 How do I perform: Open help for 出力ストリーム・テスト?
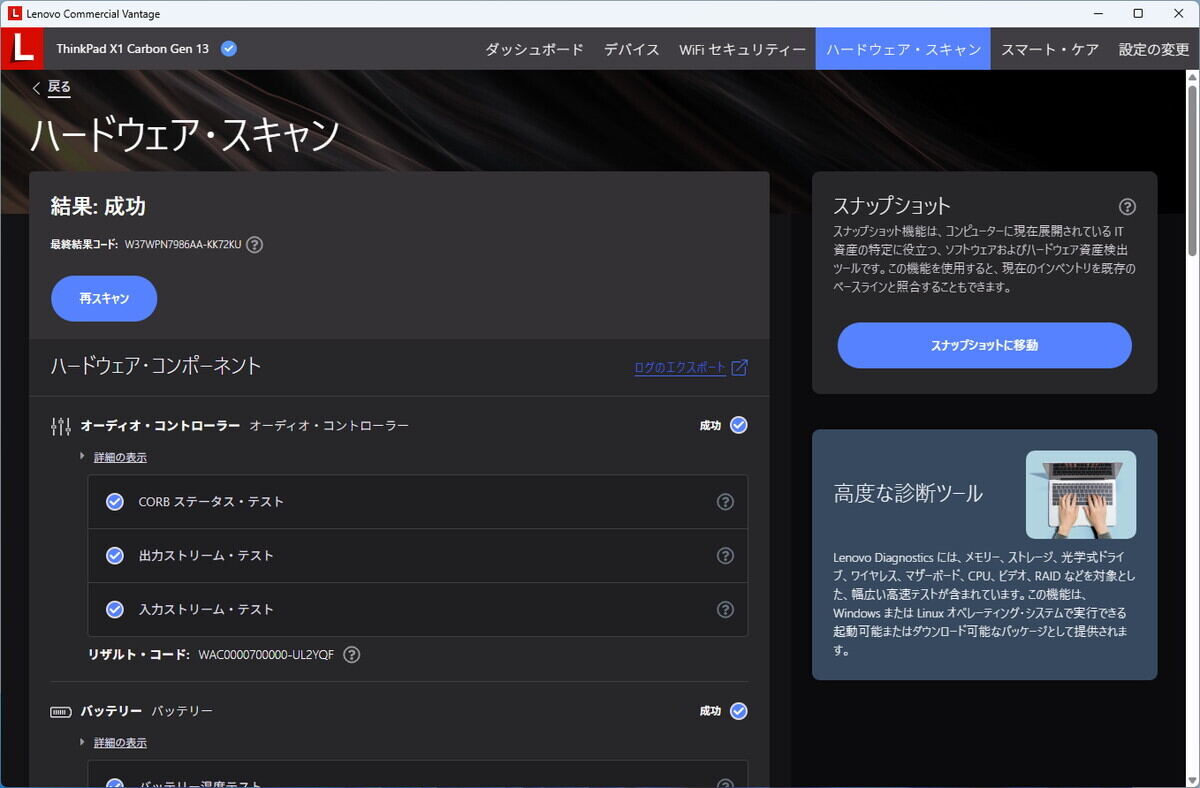click(726, 556)
